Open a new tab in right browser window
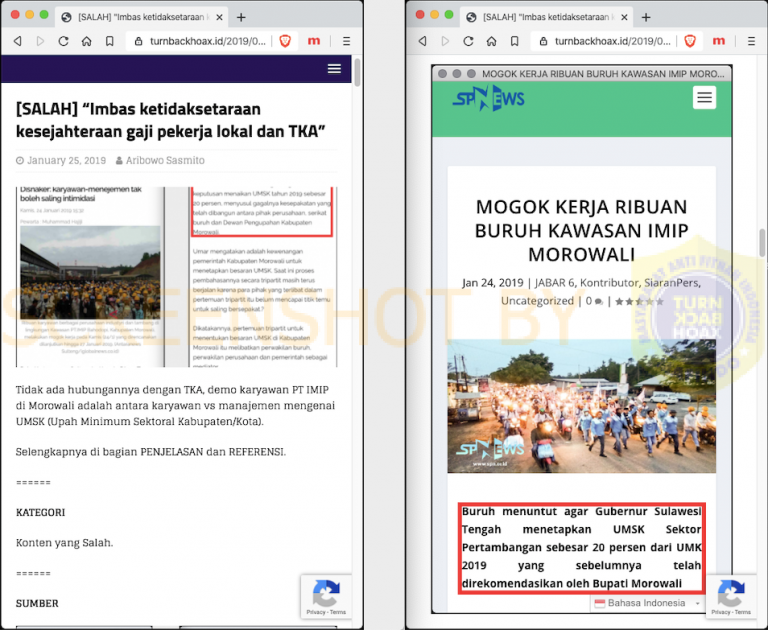 (646, 17)
